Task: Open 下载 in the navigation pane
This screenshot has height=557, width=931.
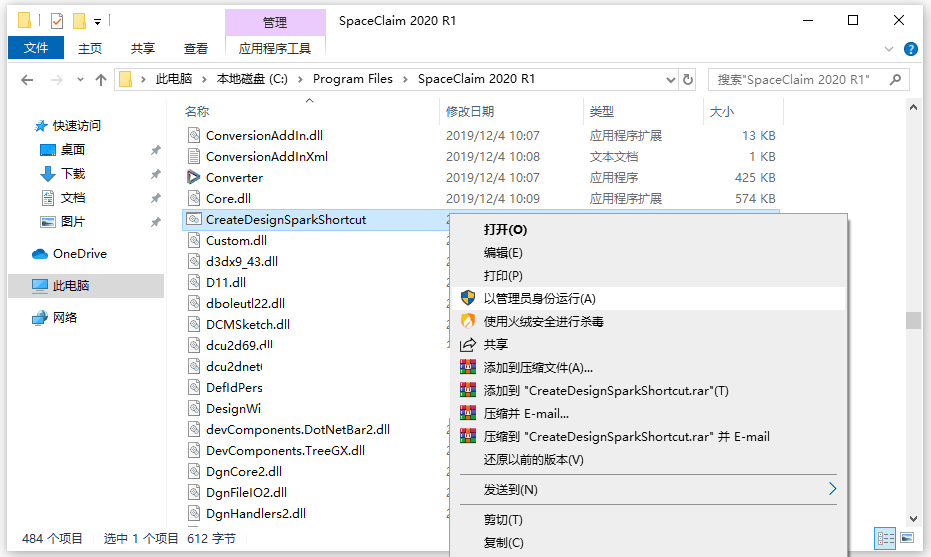Action: point(72,173)
